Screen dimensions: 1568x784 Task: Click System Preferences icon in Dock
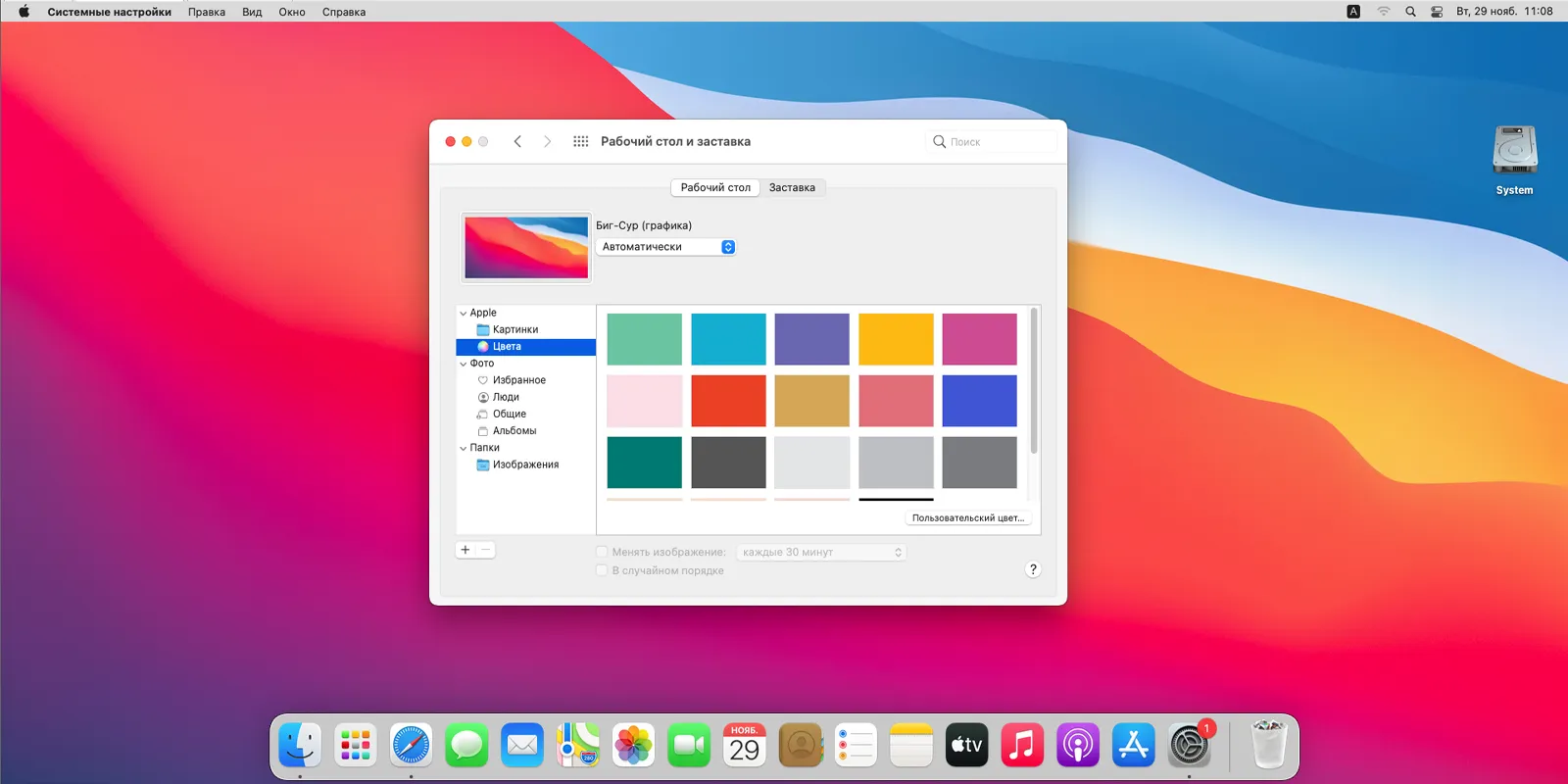tap(1190, 747)
